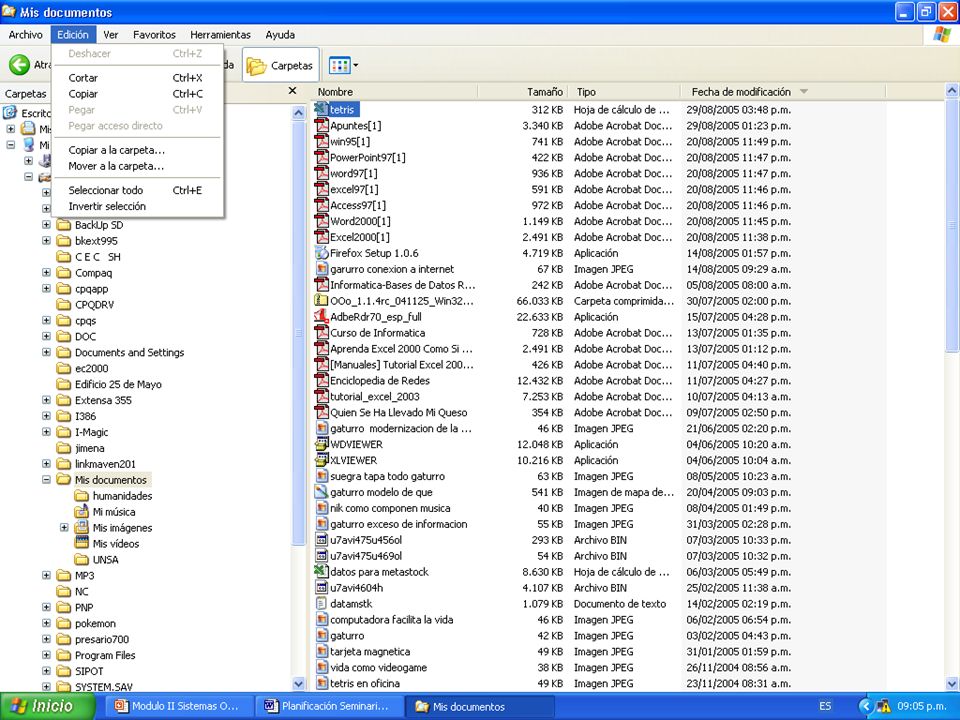Click the BackUp SD folder icon

click(x=64, y=225)
